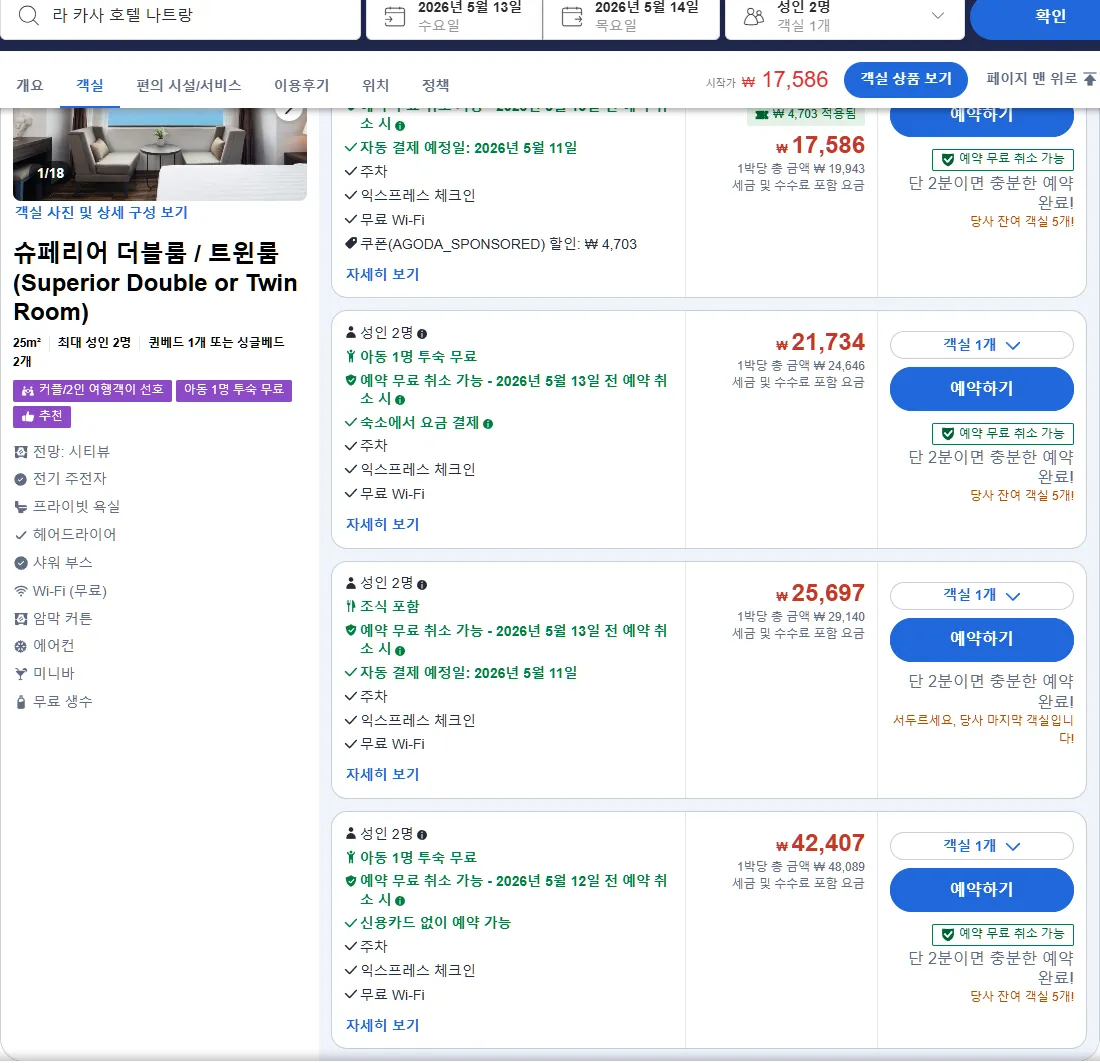Viewport: 1100px width, 1063px height.
Task: Click the purple 커플/2인 여행객이 선호 badge
Action: pos(93,390)
